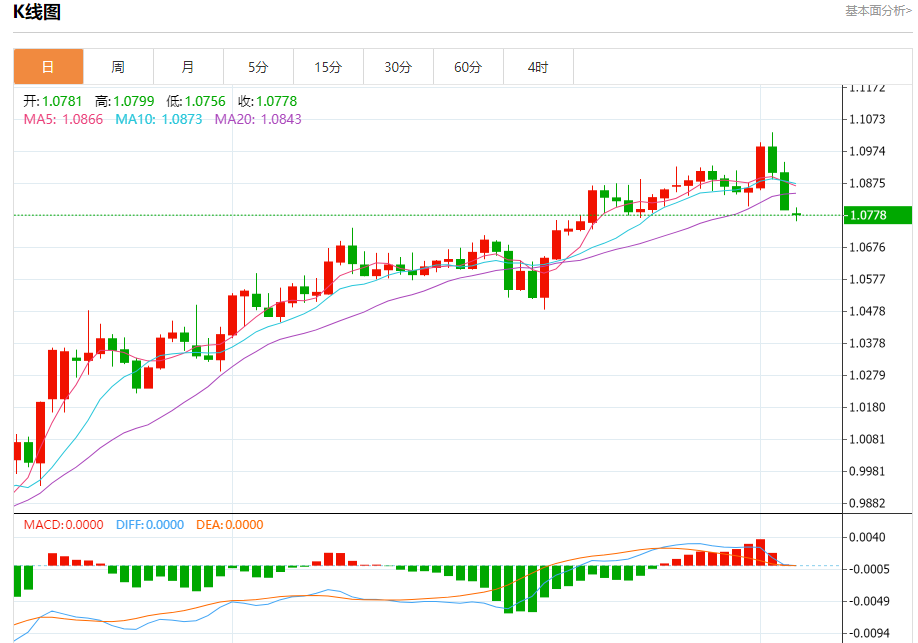Switch to the 月 monthly tab
The width and height of the screenshot is (918, 643).
188,67
